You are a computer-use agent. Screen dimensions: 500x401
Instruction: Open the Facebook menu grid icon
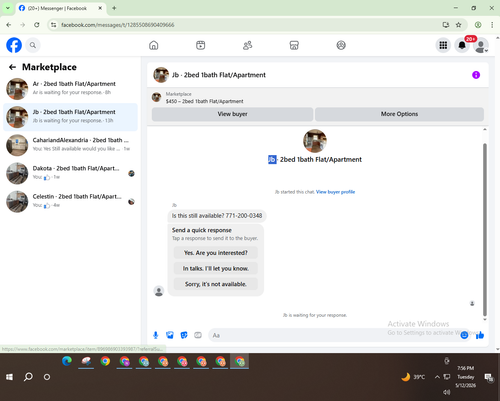[443, 45]
